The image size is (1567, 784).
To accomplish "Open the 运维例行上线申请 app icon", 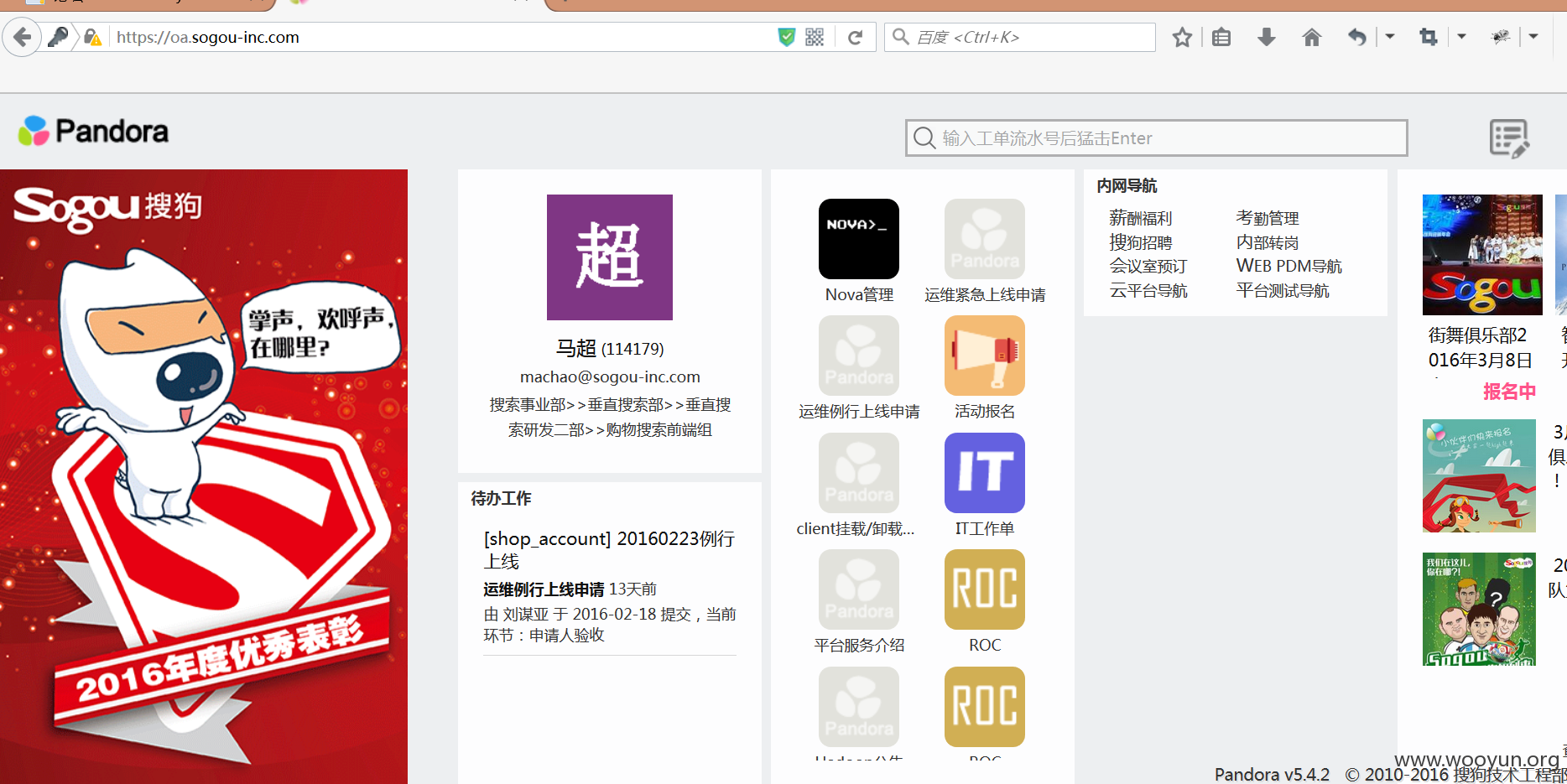I will pos(859,356).
